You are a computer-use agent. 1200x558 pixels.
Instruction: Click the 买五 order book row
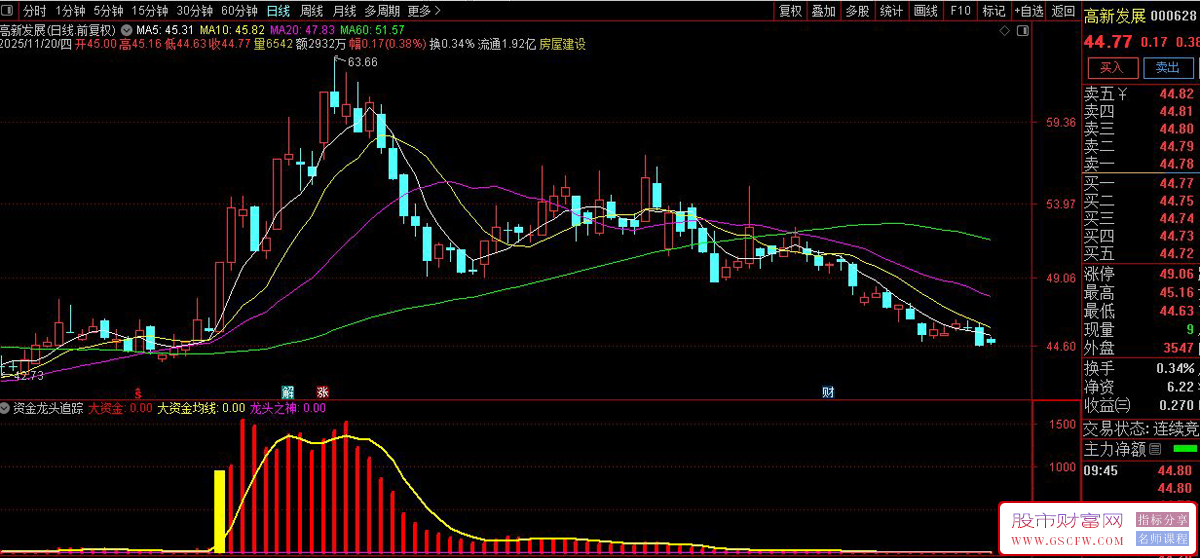(x=1141, y=254)
